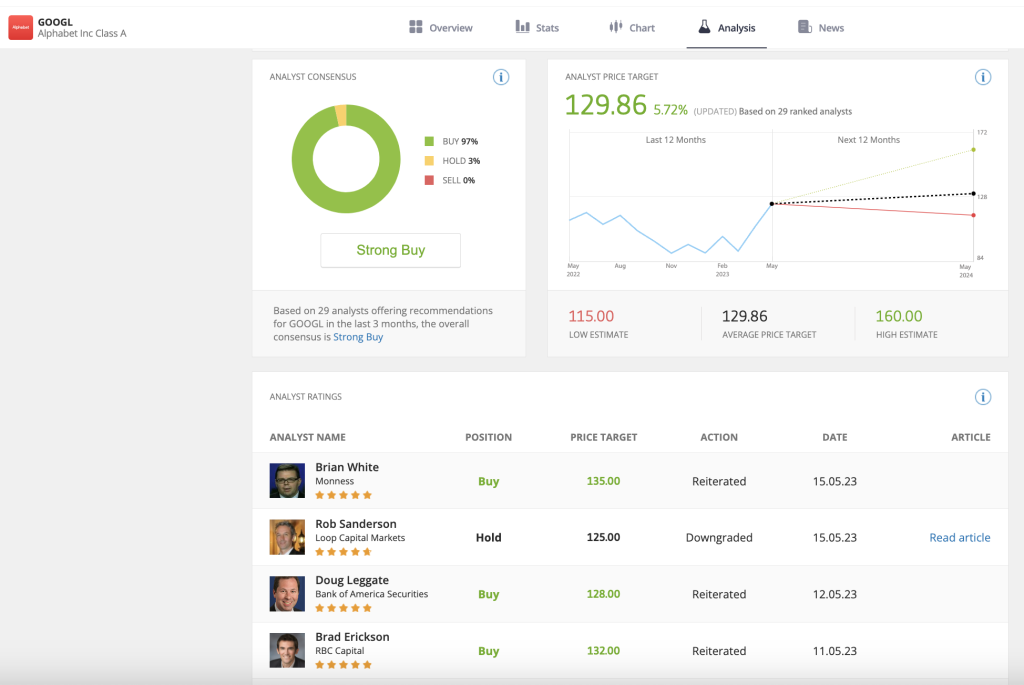Image resolution: width=1024 pixels, height=685 pixels.
Task: Switch to the Stats tab
Action: [x=537, y=27]
